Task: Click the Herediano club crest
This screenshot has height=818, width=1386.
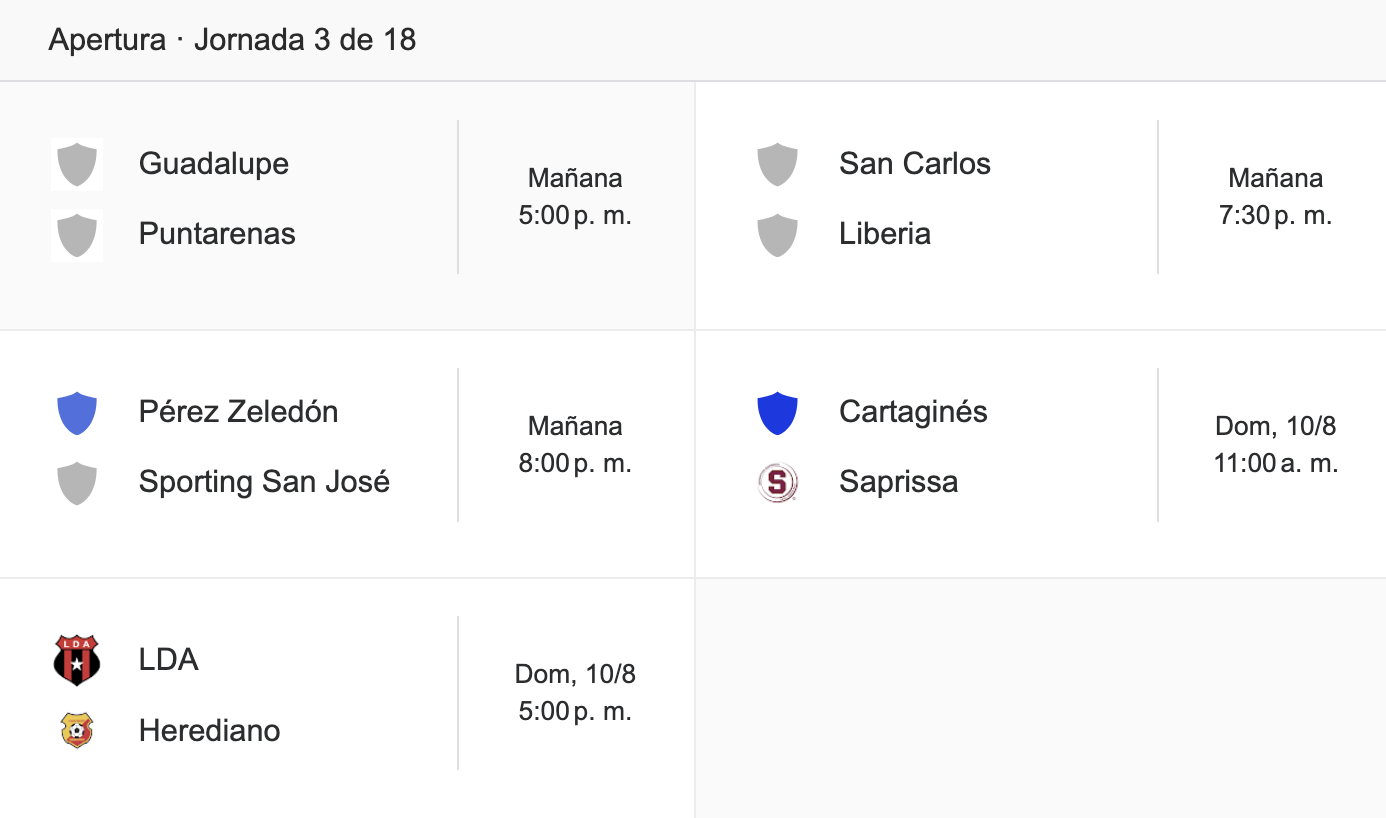Action: click(x=77, y=730)
